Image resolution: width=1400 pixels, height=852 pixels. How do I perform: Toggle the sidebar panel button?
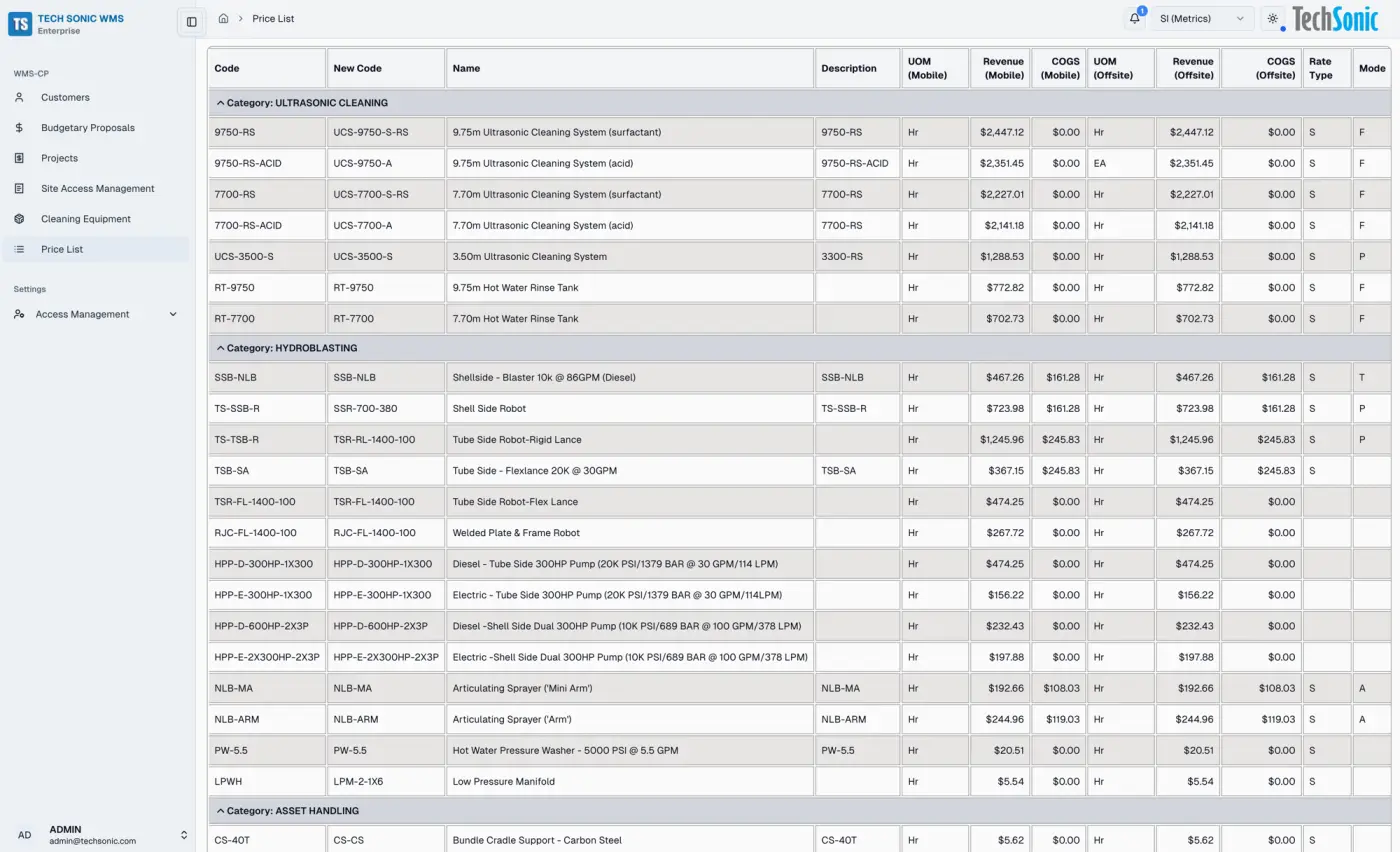pyautogui.click(x=192, y=21)
